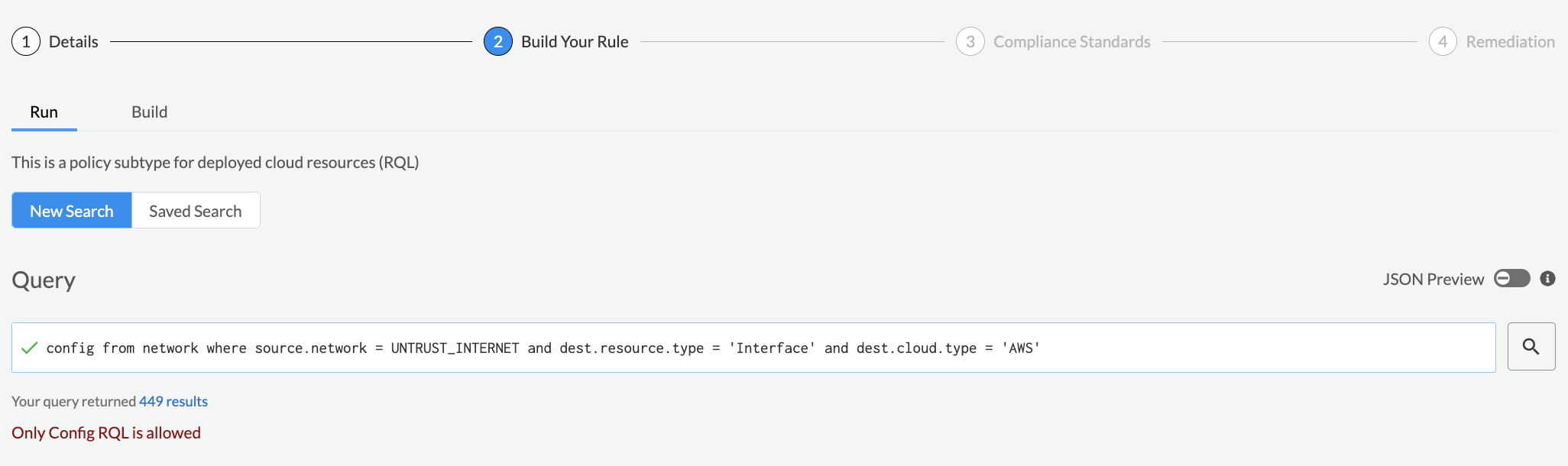This screenshot has width=1568, height=466.
Task: Click the info icon beside JSON Preview
Action: [x=1547, y=279]
